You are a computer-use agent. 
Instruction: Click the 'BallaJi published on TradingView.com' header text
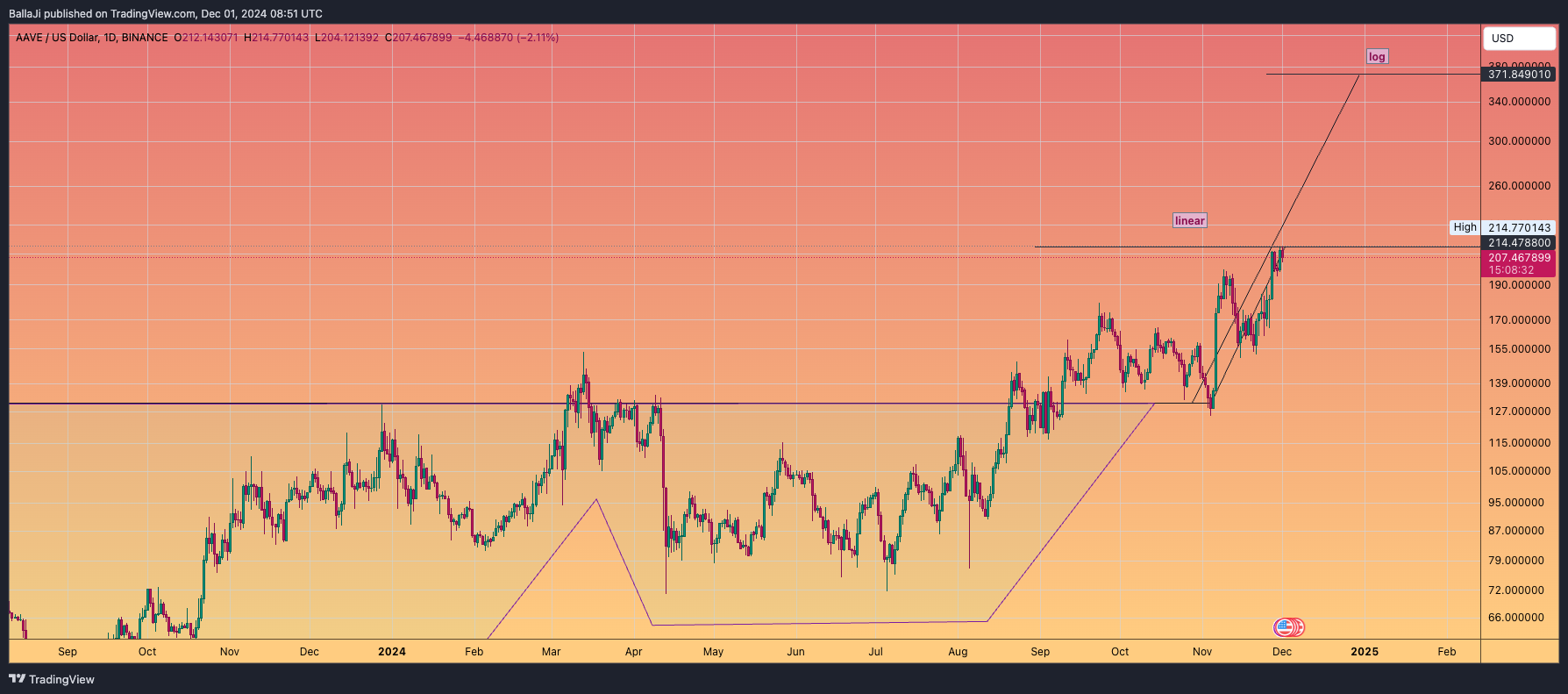103,14
